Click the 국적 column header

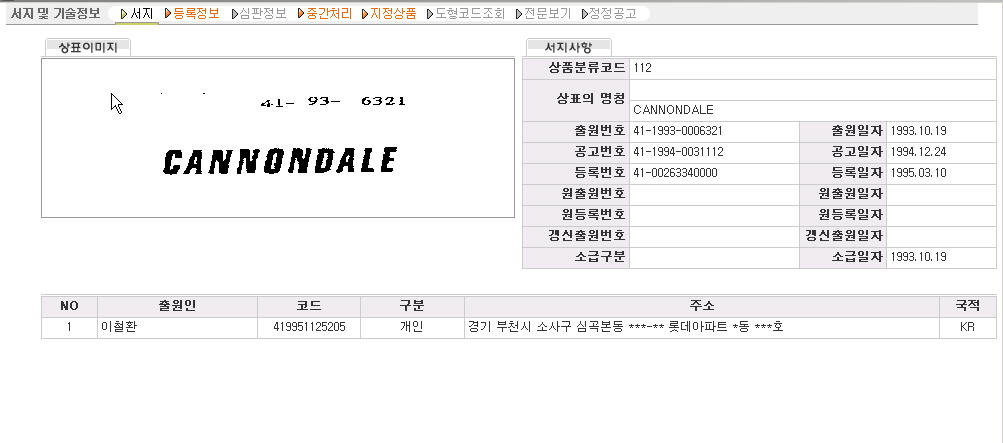968,306
